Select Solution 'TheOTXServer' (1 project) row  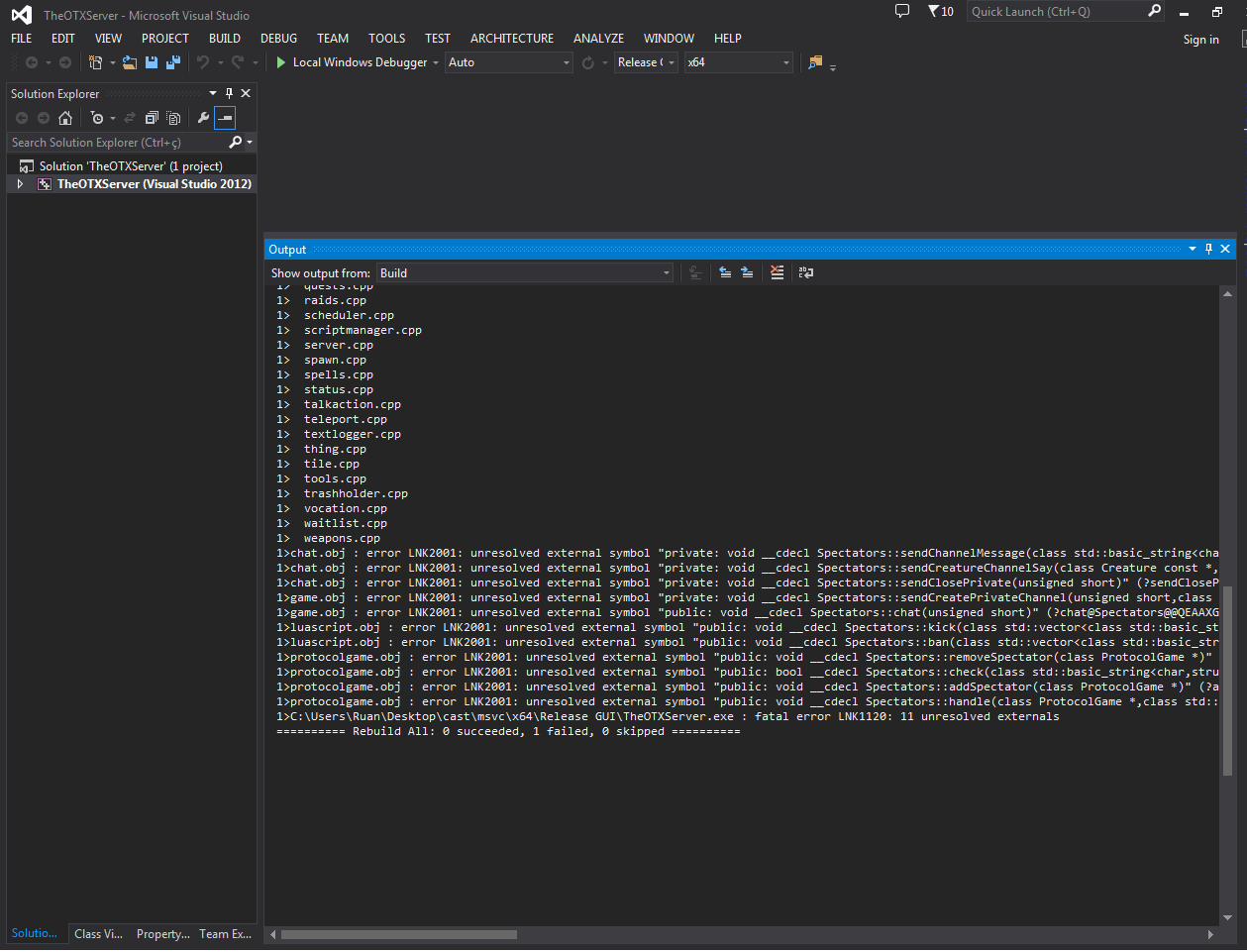tap(132, 166)
